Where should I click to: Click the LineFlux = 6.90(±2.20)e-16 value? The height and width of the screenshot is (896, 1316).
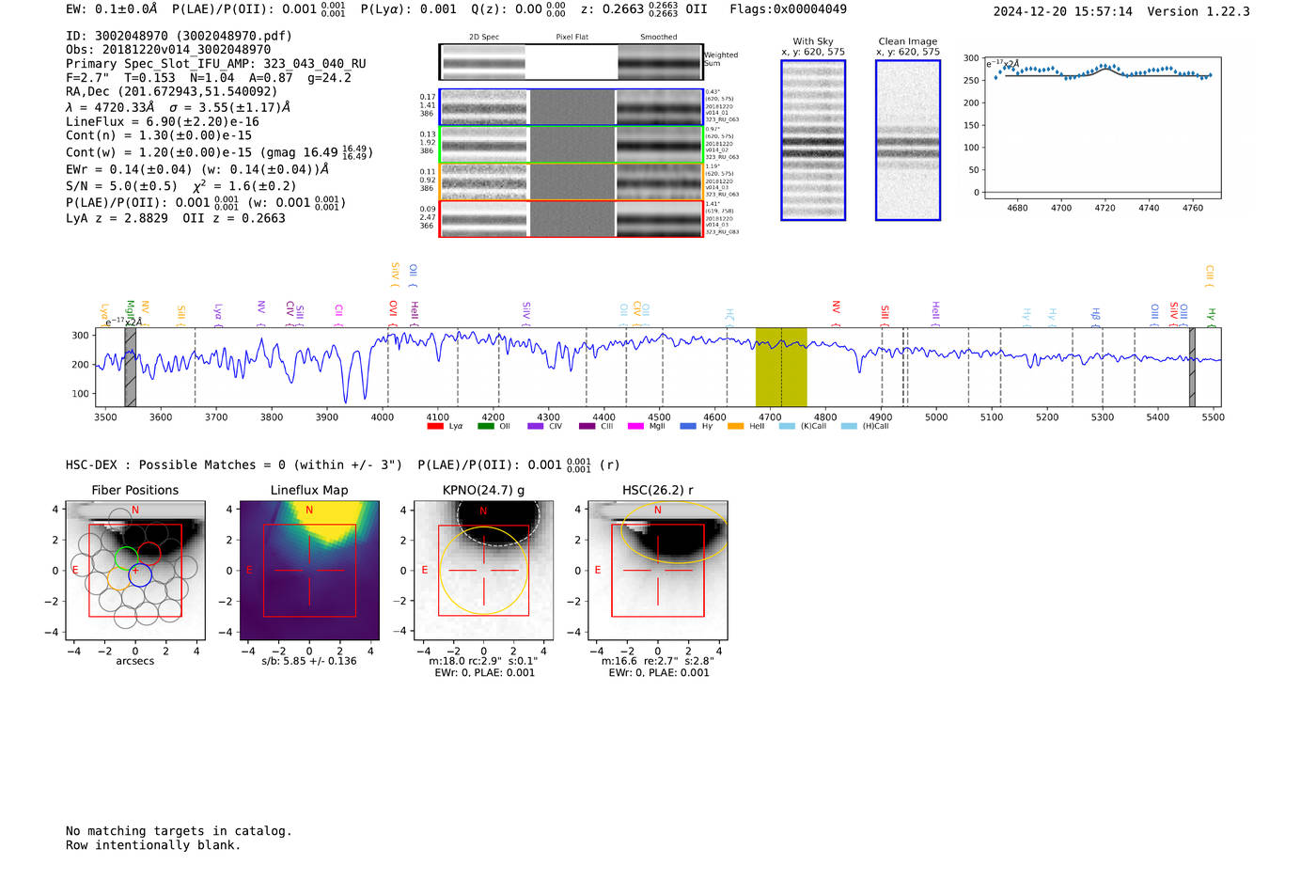tap(163, 121)
